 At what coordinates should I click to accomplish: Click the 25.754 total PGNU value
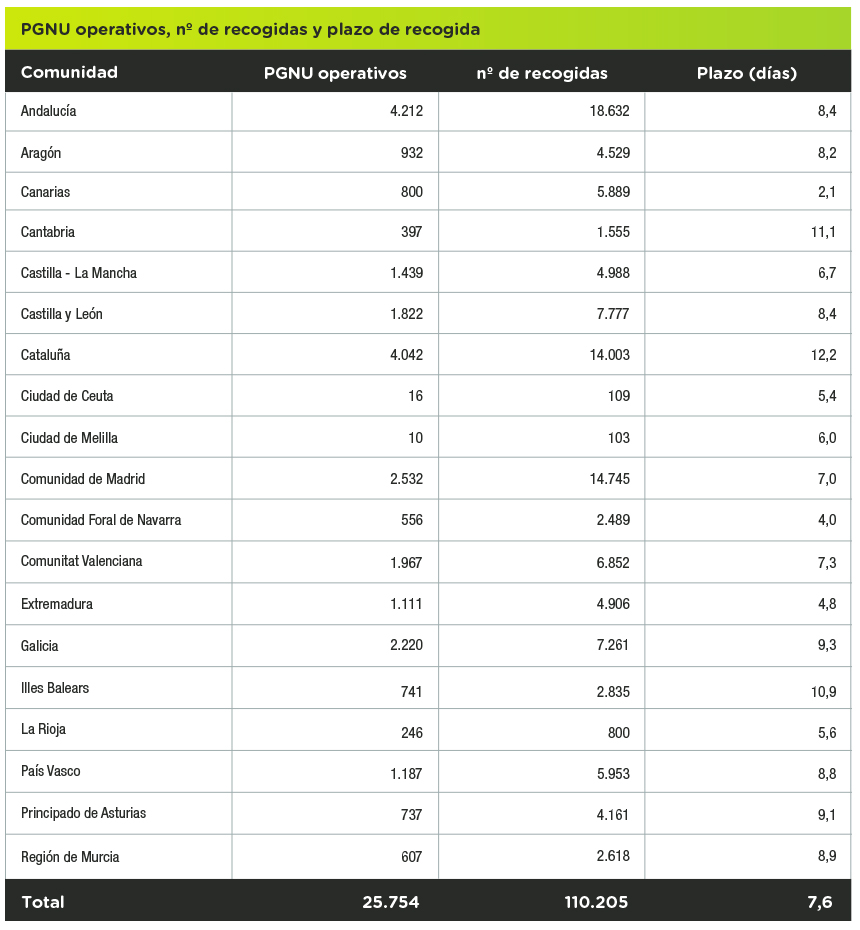click(x=391, y=902)
